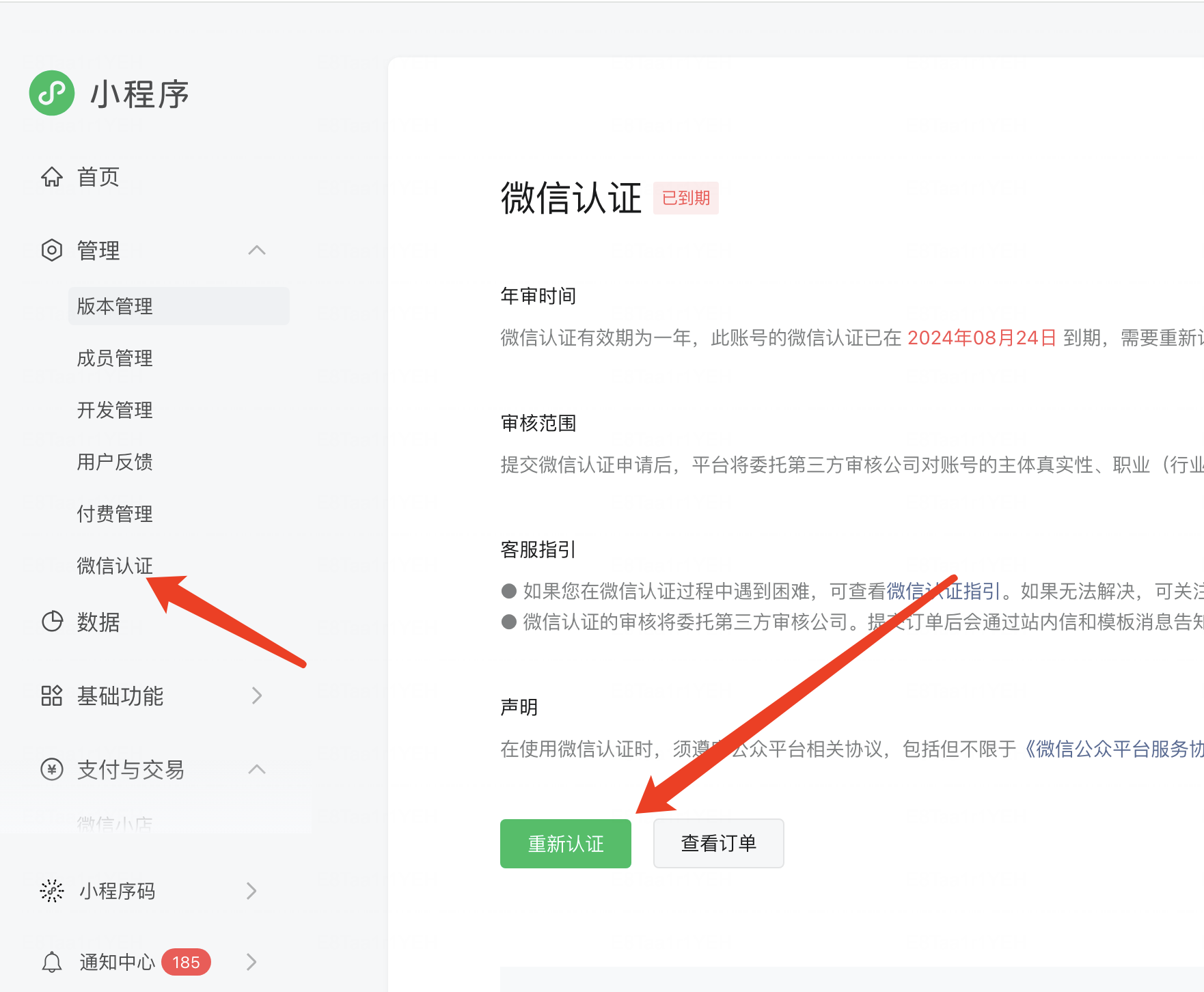Click the green 重新认证 button
Viewport: 1204px width, 992px height.
pos(566,844)
